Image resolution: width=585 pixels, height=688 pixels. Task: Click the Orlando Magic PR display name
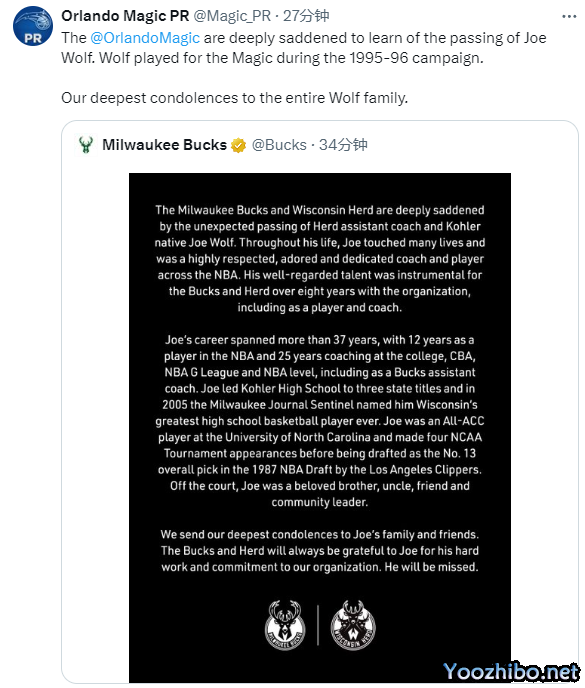(125, 16)
